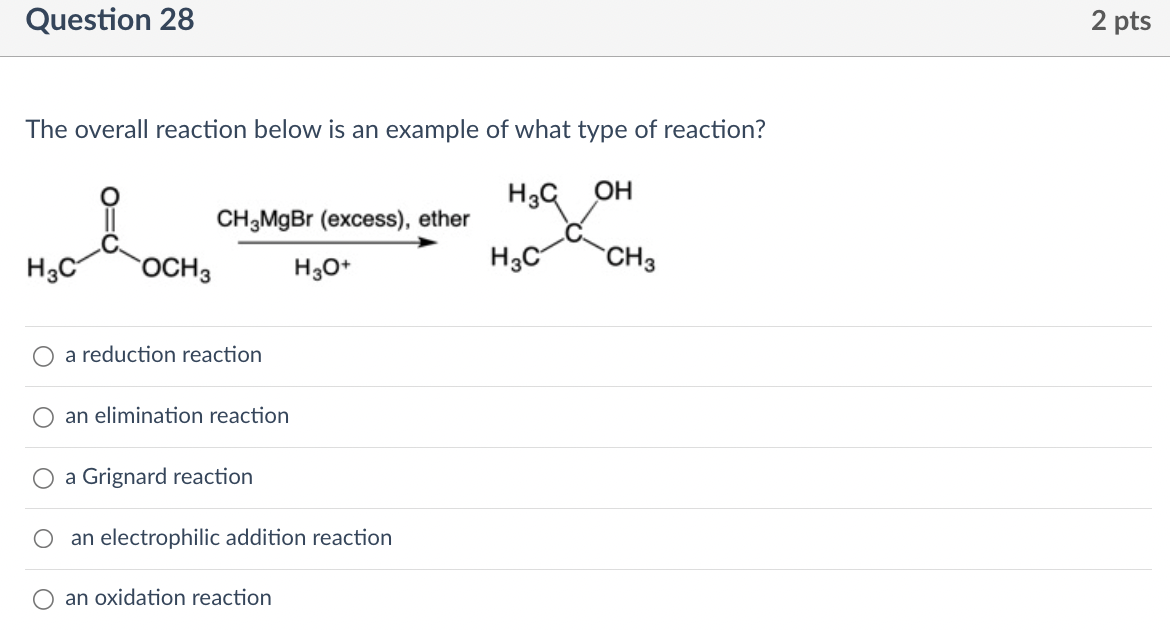The width and height of the screenshot is (1170, 630).
Task: Select the radio button for 'an oxidation reaction'
Action: click(43, 598)
